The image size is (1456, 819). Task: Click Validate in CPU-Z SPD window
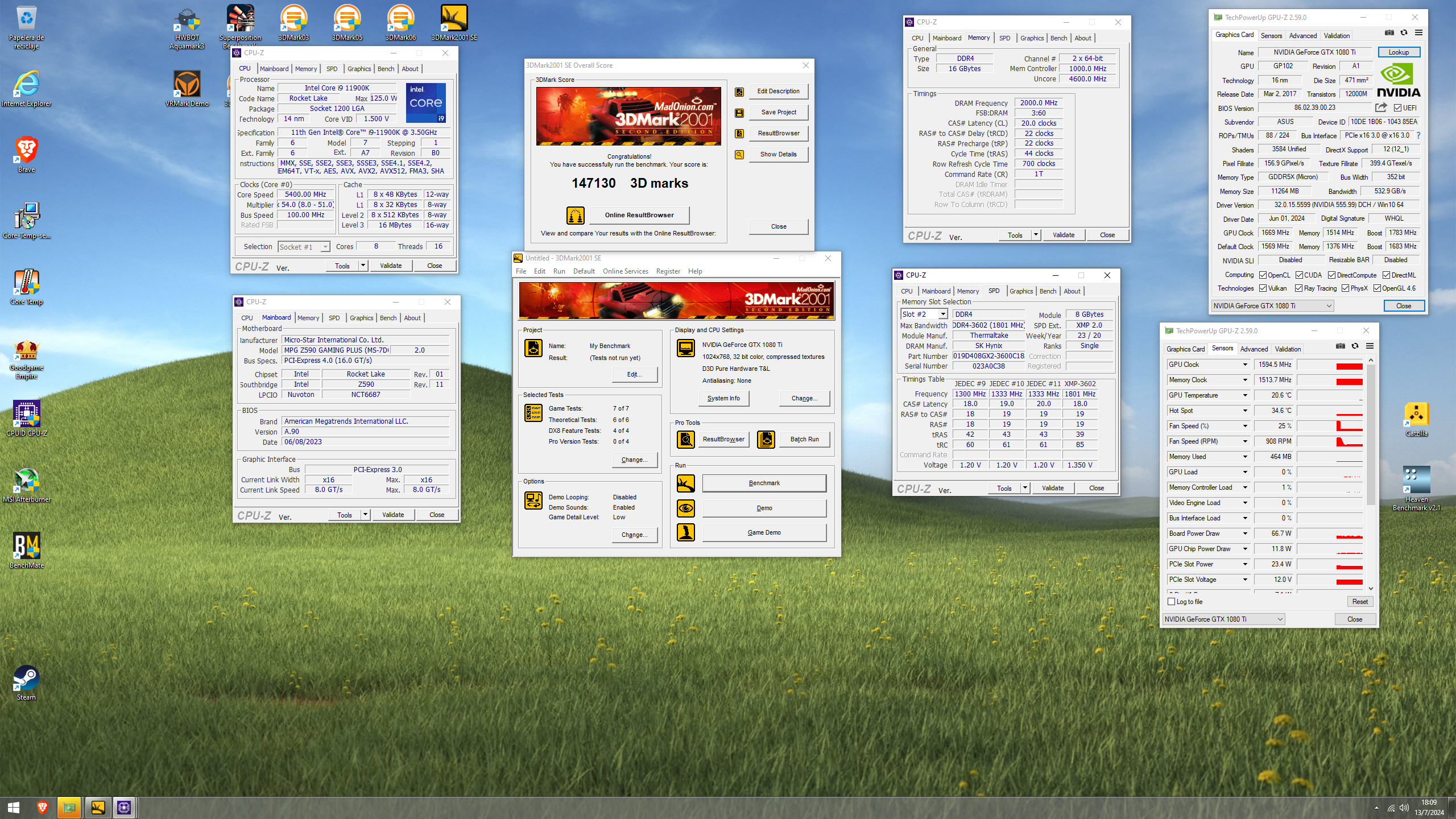pyautogui.click(x=1052, y=488)
